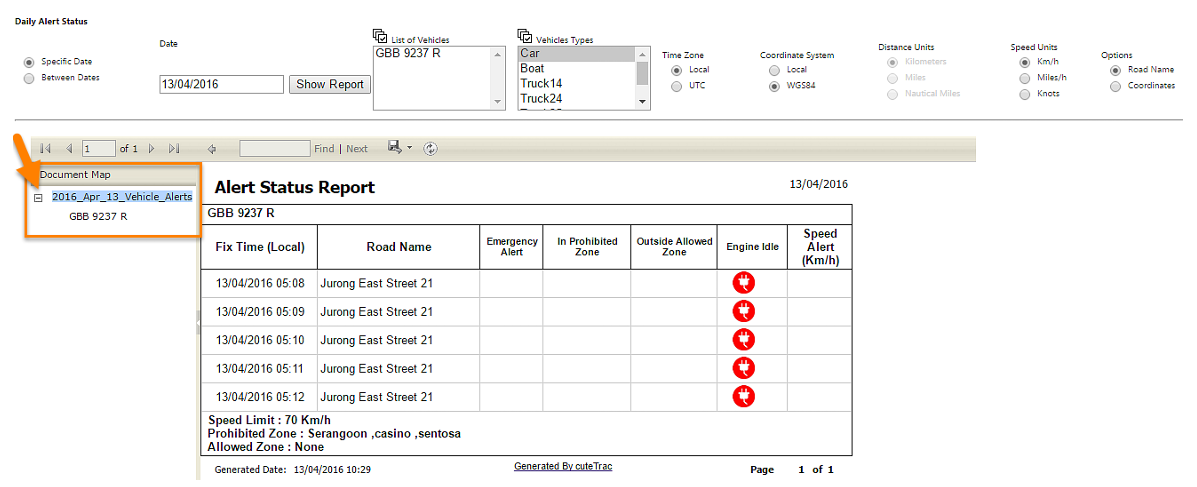Switch time zone to UTC
The width and height of the screenshot is (1197, 487).
[677, 86]
